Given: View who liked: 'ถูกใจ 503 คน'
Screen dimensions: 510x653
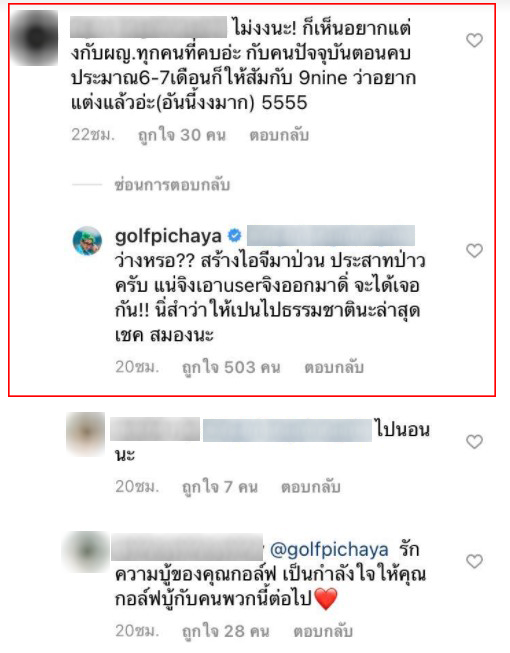Looking at the screenshot, I should (x=231, y=367).
